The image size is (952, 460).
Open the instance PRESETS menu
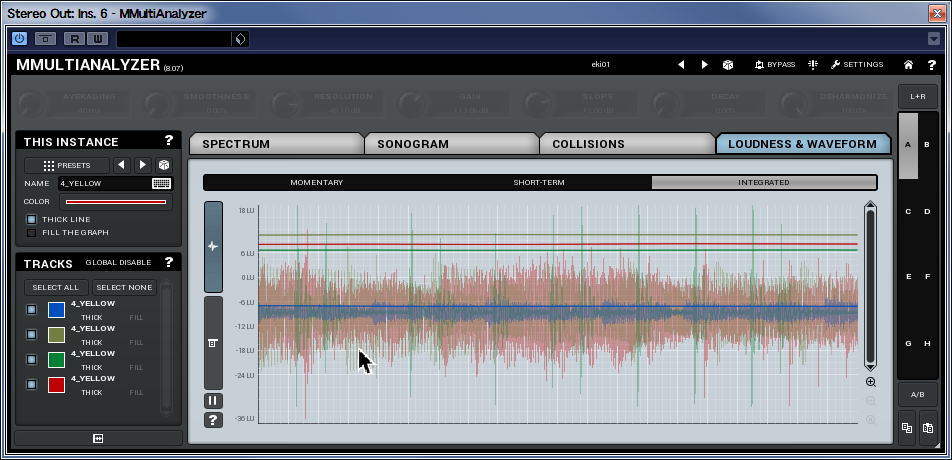pyautogui.click(x=67, y=165)
